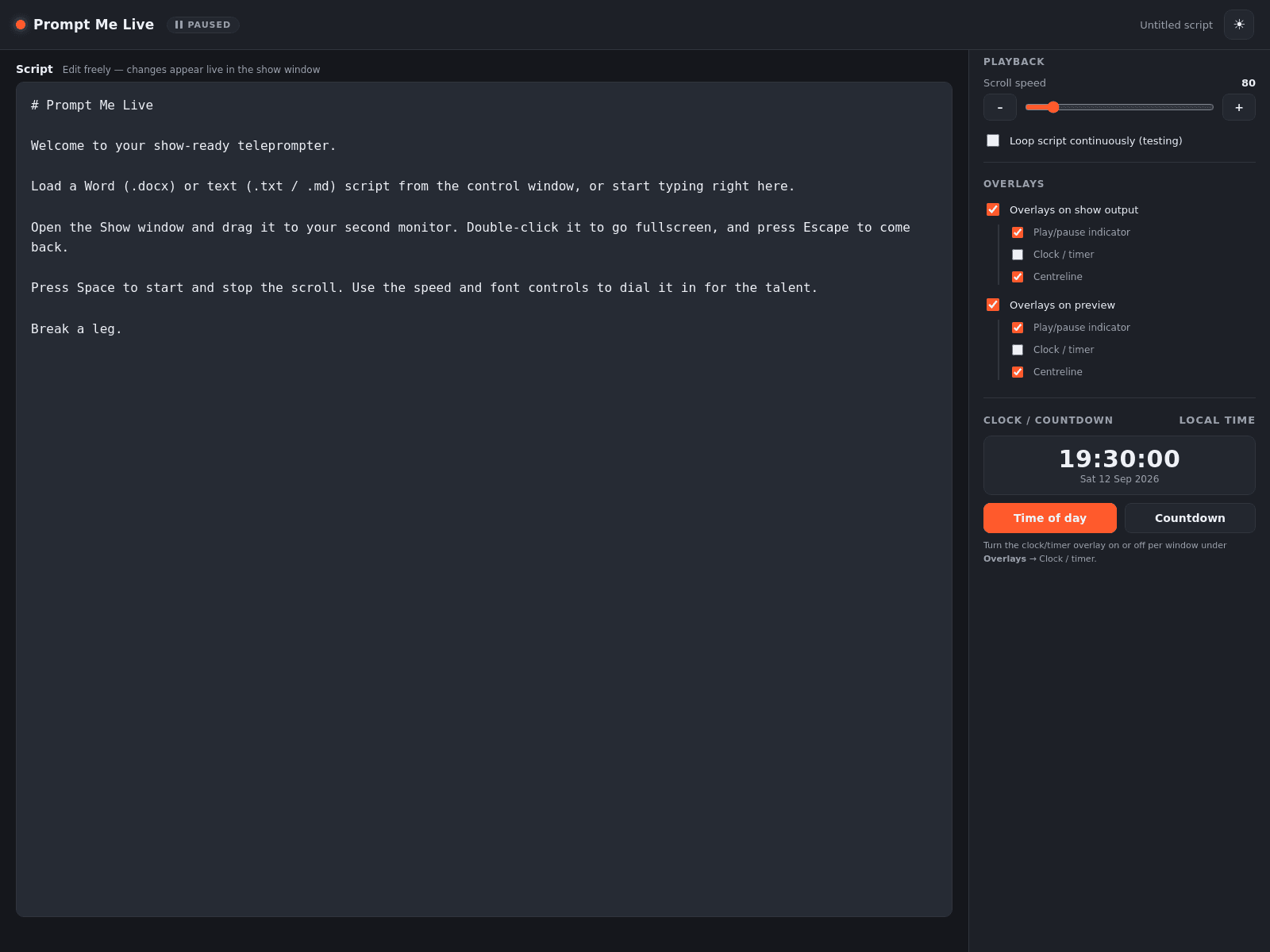Increase scroll speed with plus button
This screenshot has height=952, width=1270.
point(1239,107)
